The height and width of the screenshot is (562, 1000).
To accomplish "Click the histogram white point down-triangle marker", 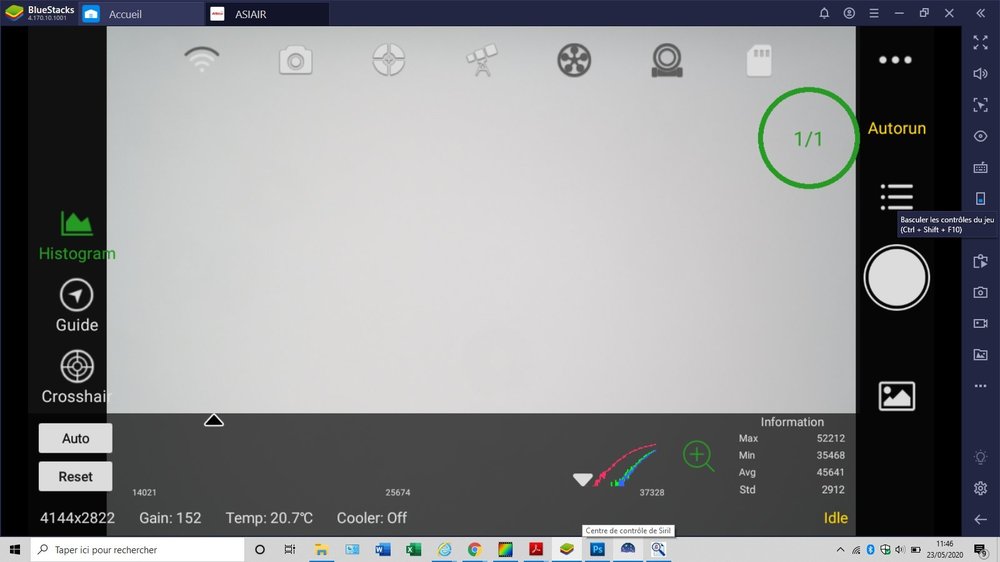I will (x=582, y=480).
